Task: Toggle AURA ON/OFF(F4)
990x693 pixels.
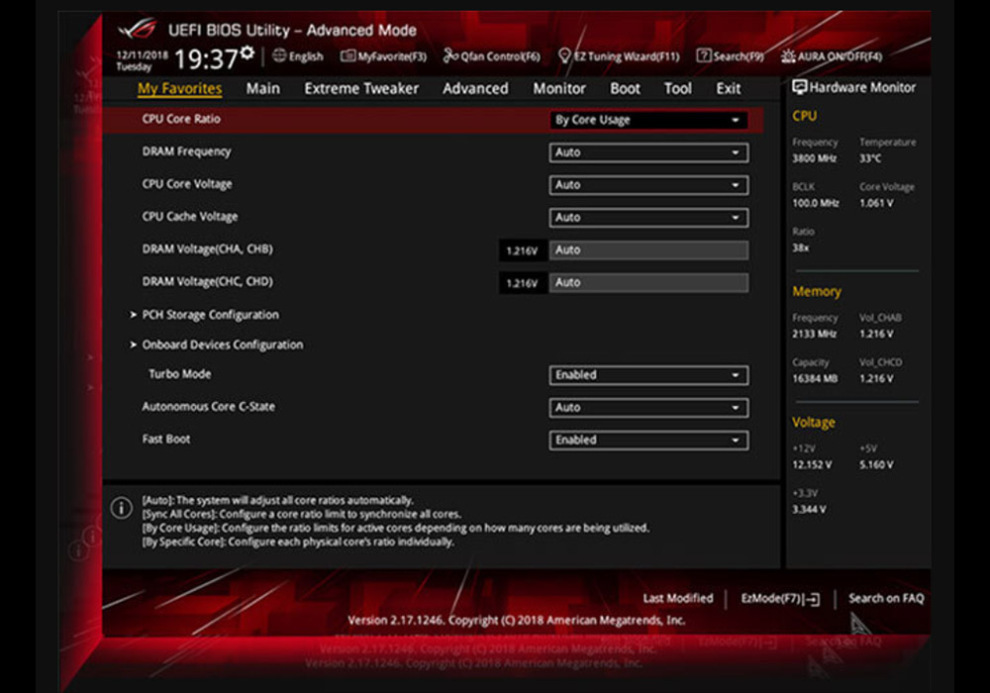Action: coord(832,56)
